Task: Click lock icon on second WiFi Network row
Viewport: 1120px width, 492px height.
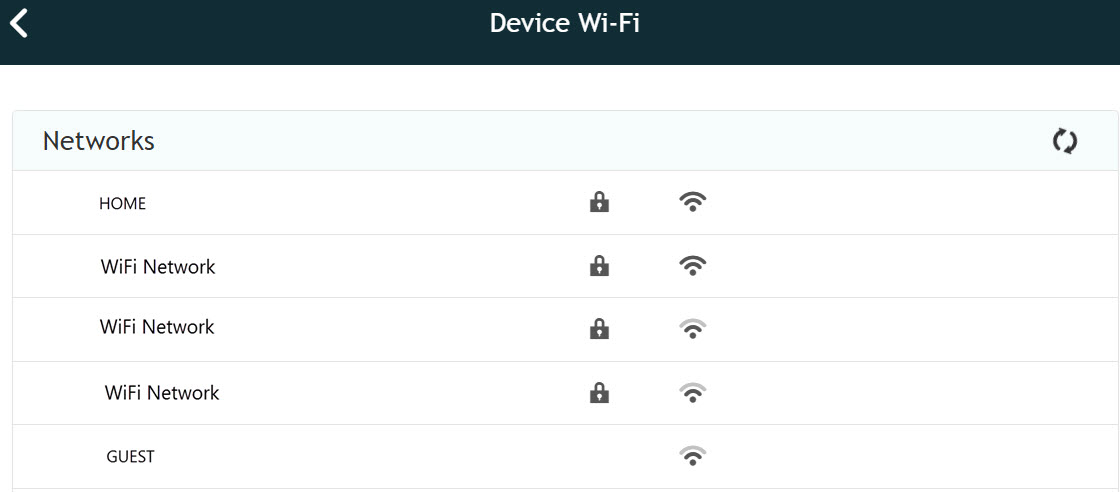Action: [x=599, y=328]
